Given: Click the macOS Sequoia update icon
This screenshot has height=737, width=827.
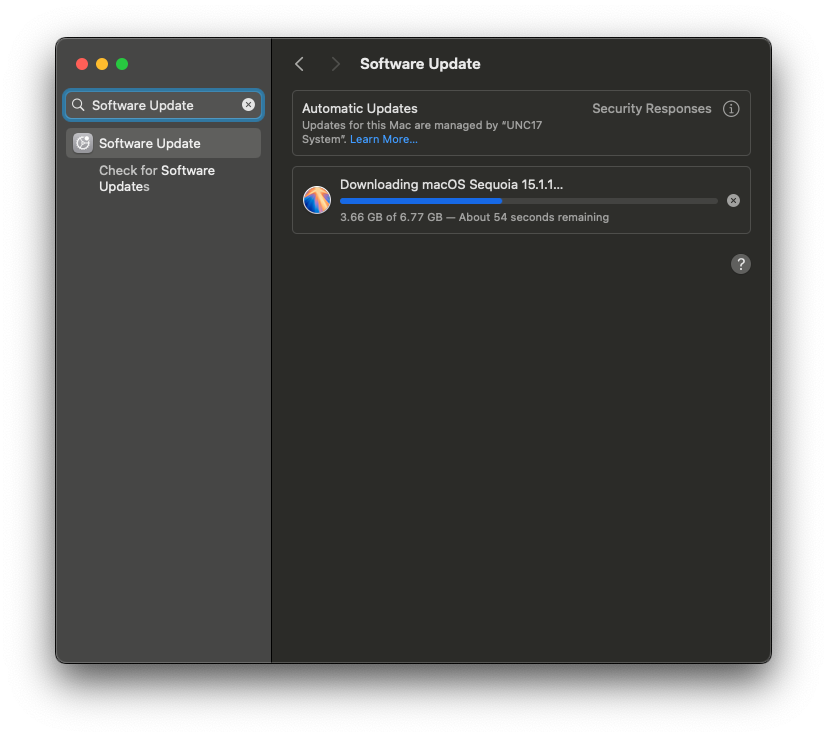Looking at the screenshot, I should coord(316,200).
